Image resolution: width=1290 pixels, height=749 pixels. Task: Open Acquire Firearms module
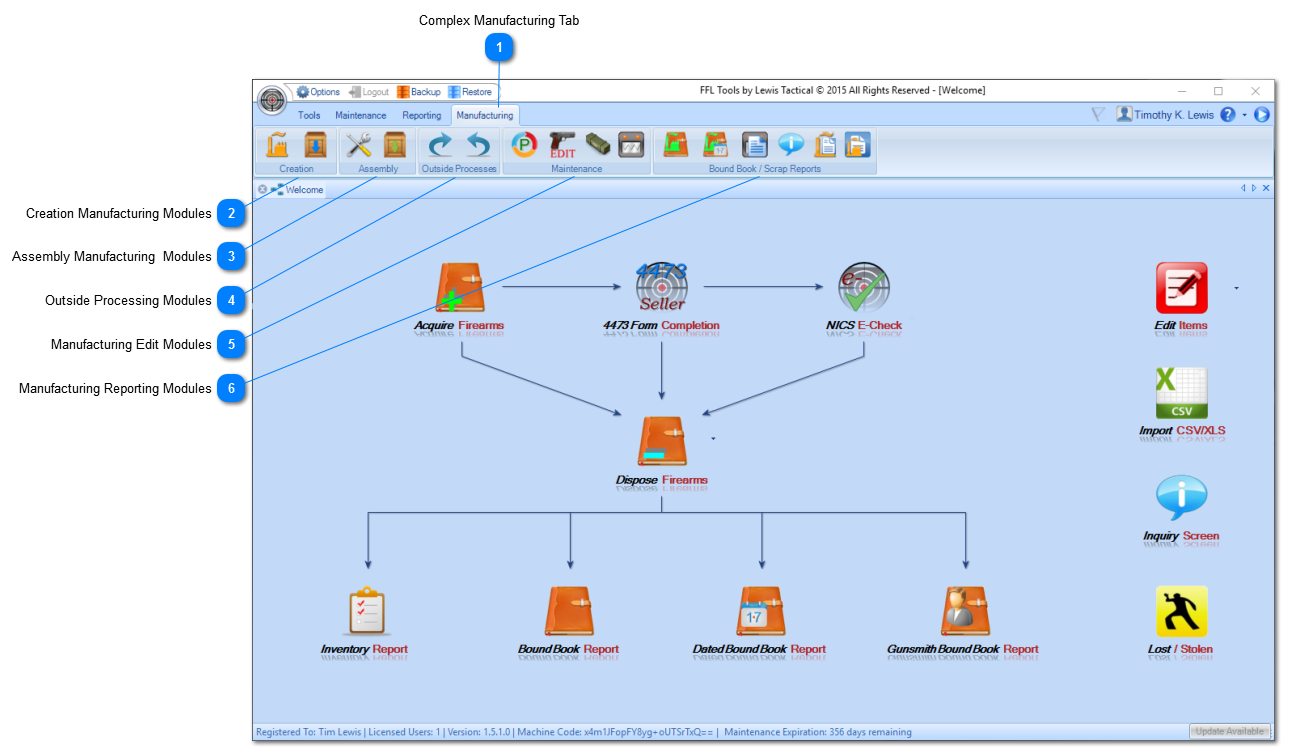[x=460, y=297]
